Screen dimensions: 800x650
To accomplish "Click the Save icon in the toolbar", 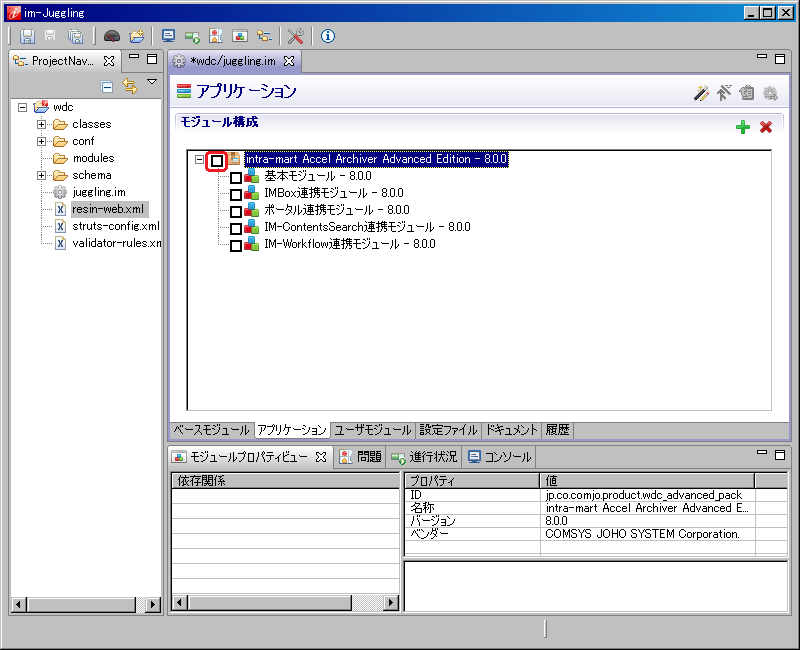I will click(27, 36).
